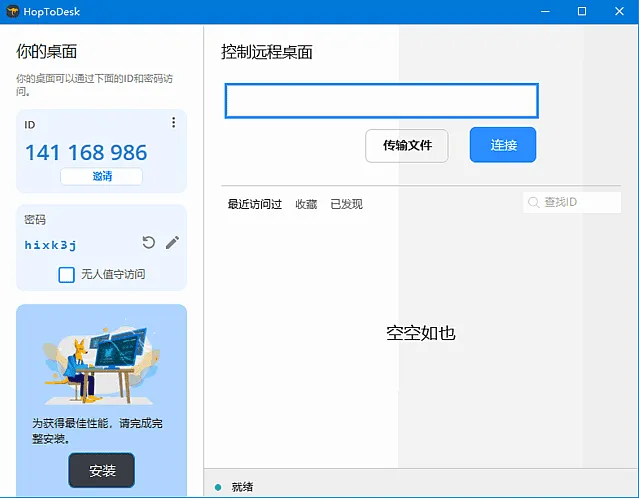
Task: Switch to the 最近访问过 tab
Action: 255,204
